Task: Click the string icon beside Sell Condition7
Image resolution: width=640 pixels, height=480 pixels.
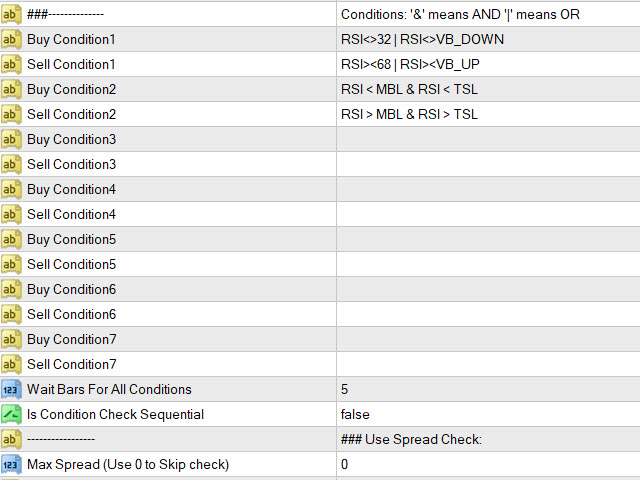Action: coord(11,364)
